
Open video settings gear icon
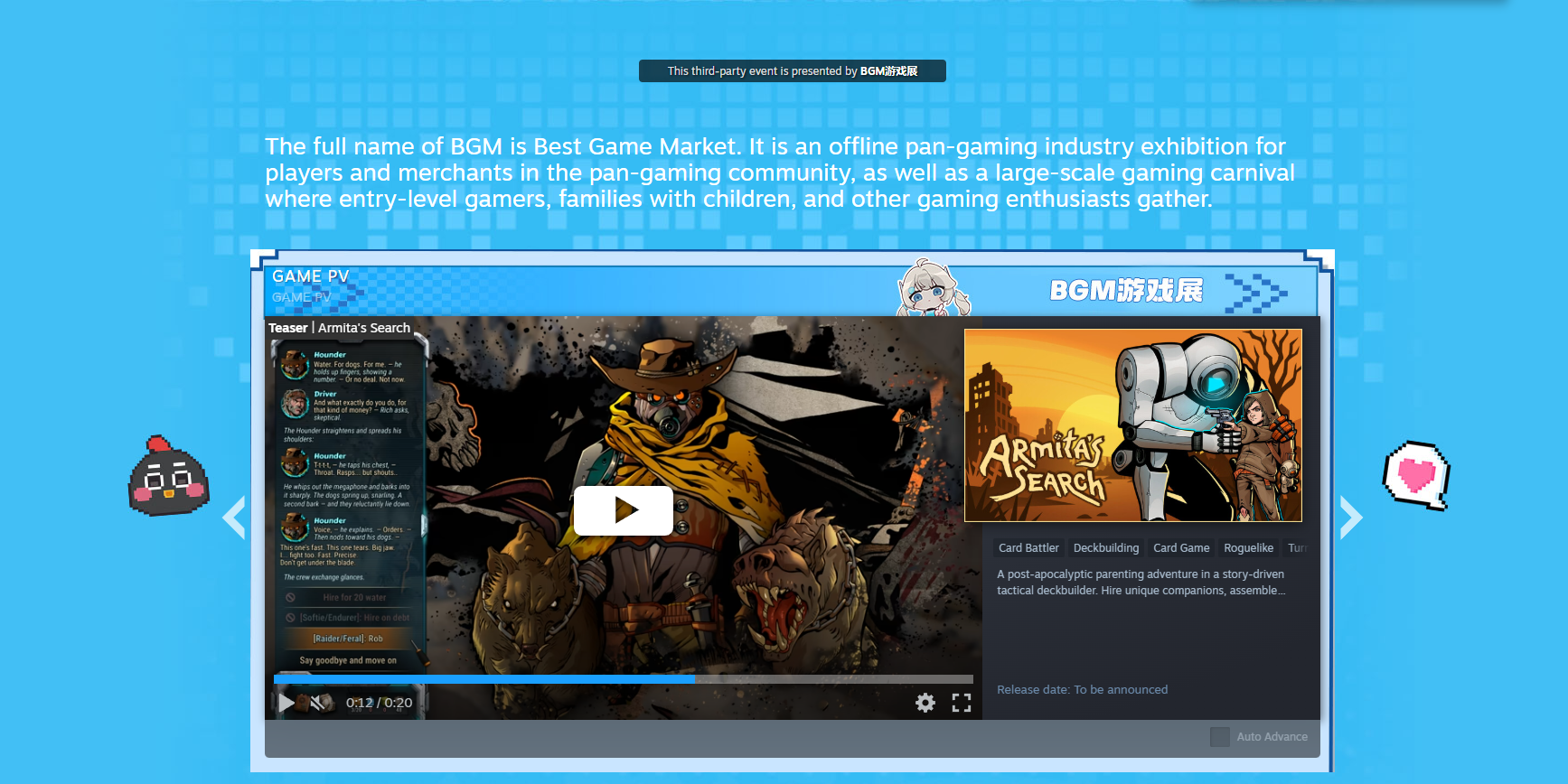point(925,703)
